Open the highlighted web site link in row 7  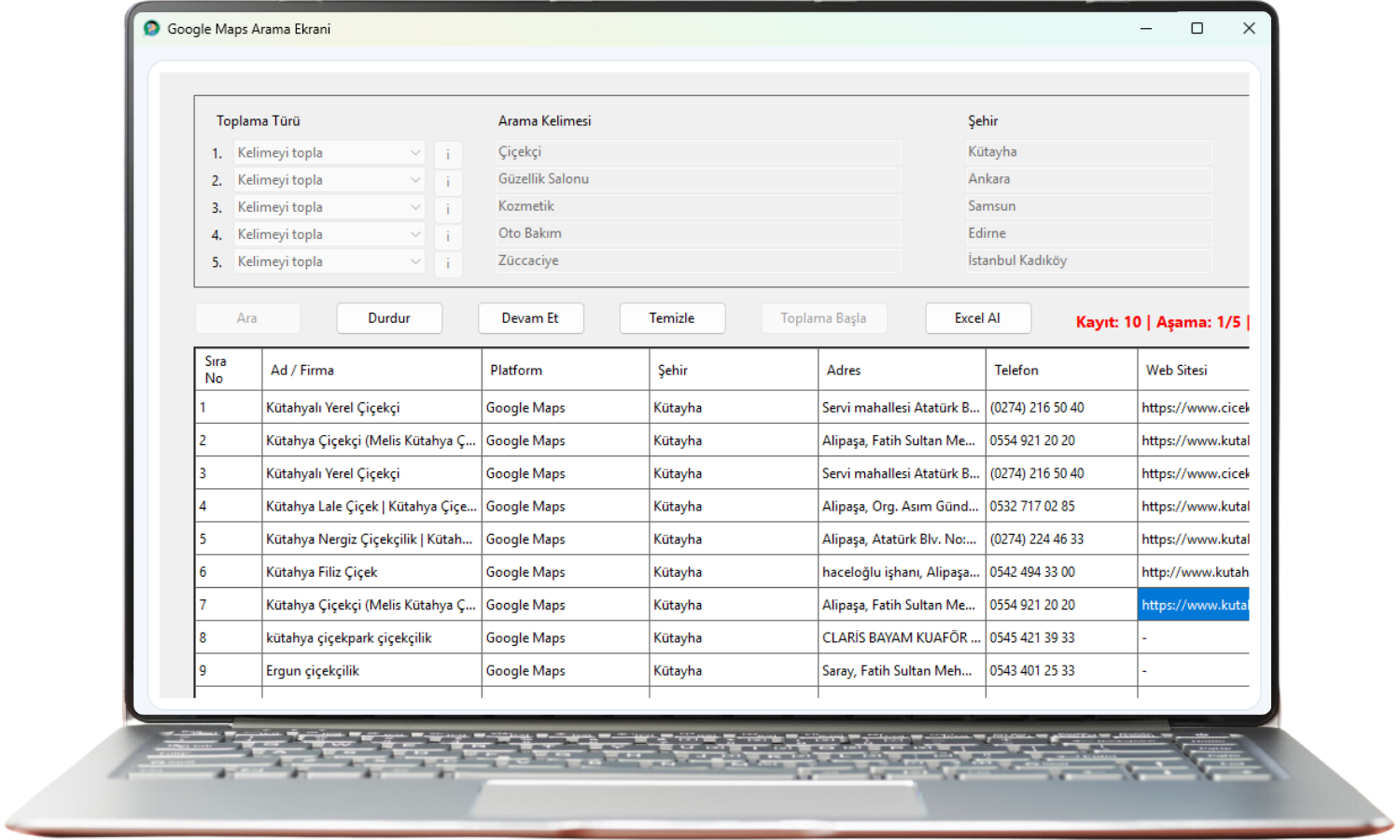pyautogui.click(x=1193, y=605)
